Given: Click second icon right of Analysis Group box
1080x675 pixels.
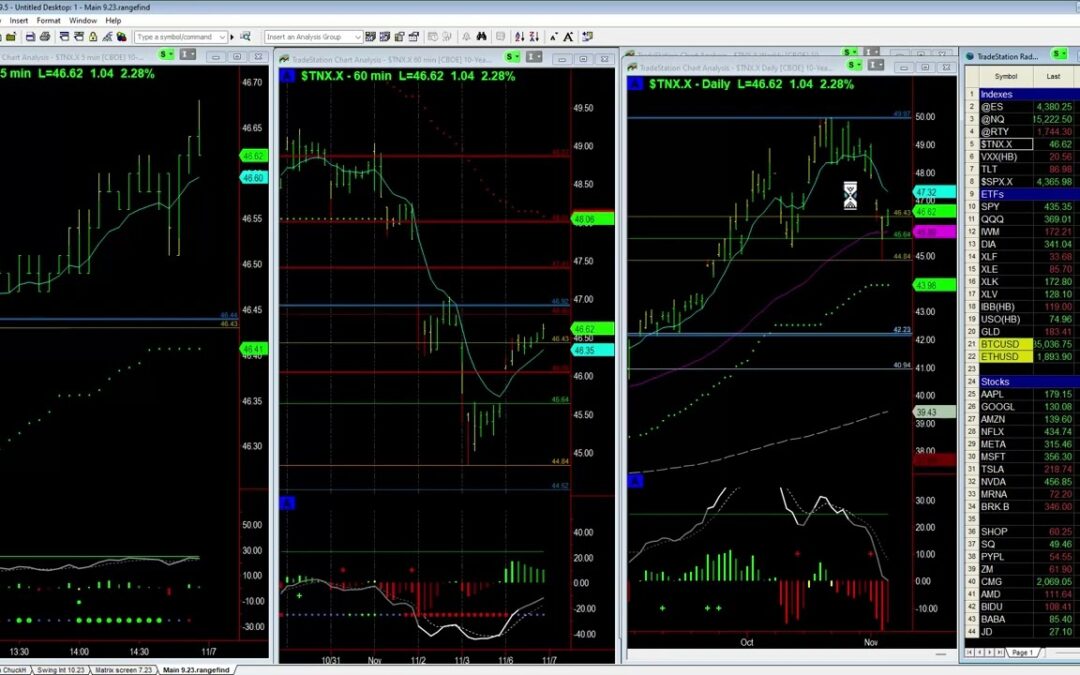Looking at the screenshot, I should [x=385, y=37].
